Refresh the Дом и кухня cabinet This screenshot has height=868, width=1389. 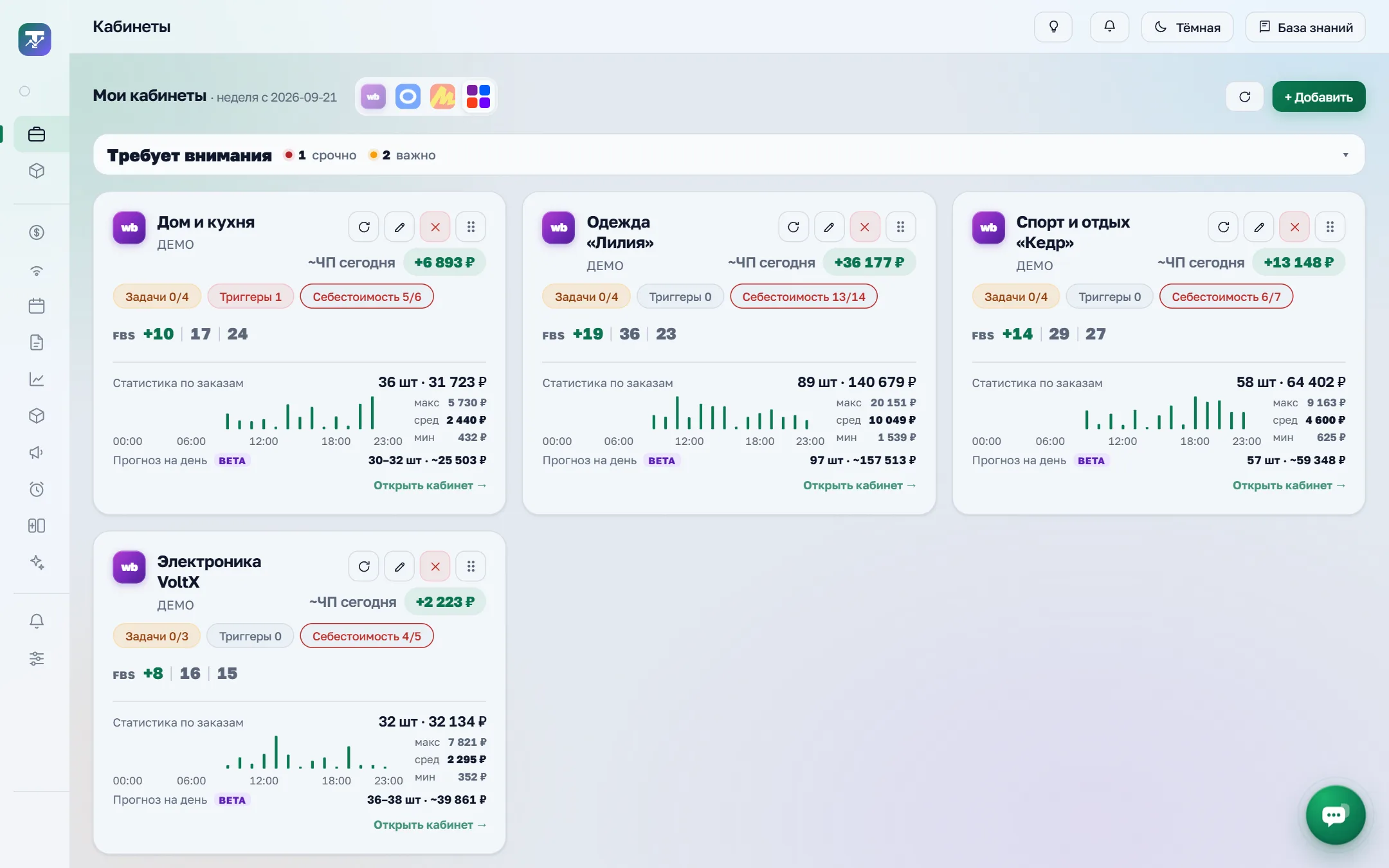pos(364,227)
